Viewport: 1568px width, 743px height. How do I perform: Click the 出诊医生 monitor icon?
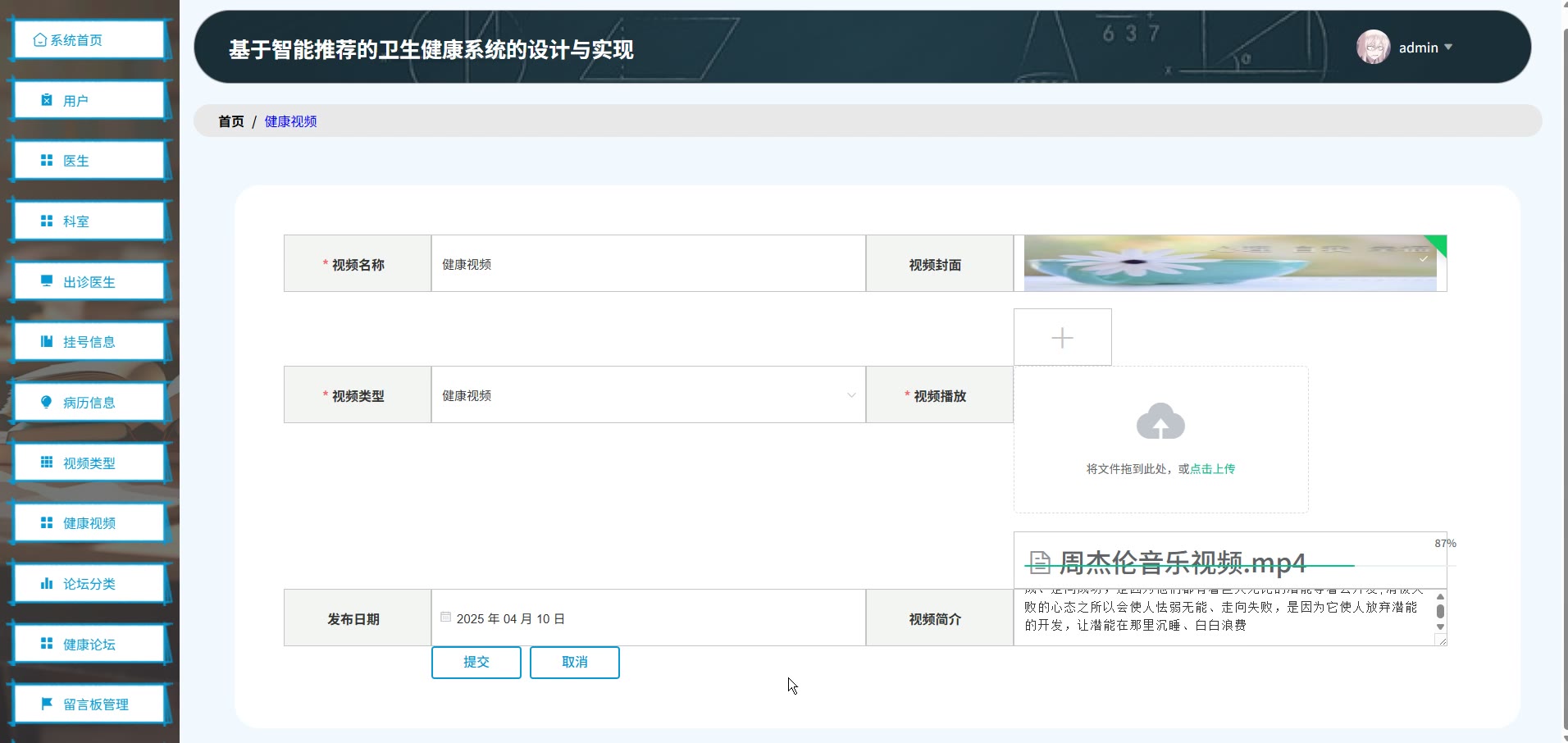47,281
